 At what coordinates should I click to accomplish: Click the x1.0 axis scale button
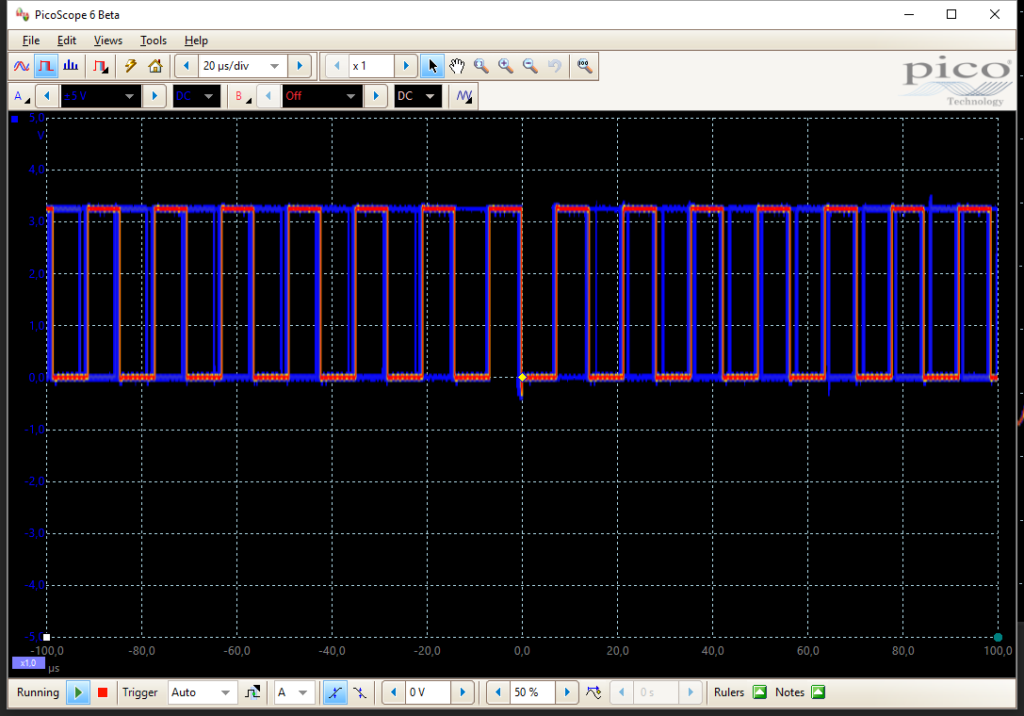tap(28, 663)
